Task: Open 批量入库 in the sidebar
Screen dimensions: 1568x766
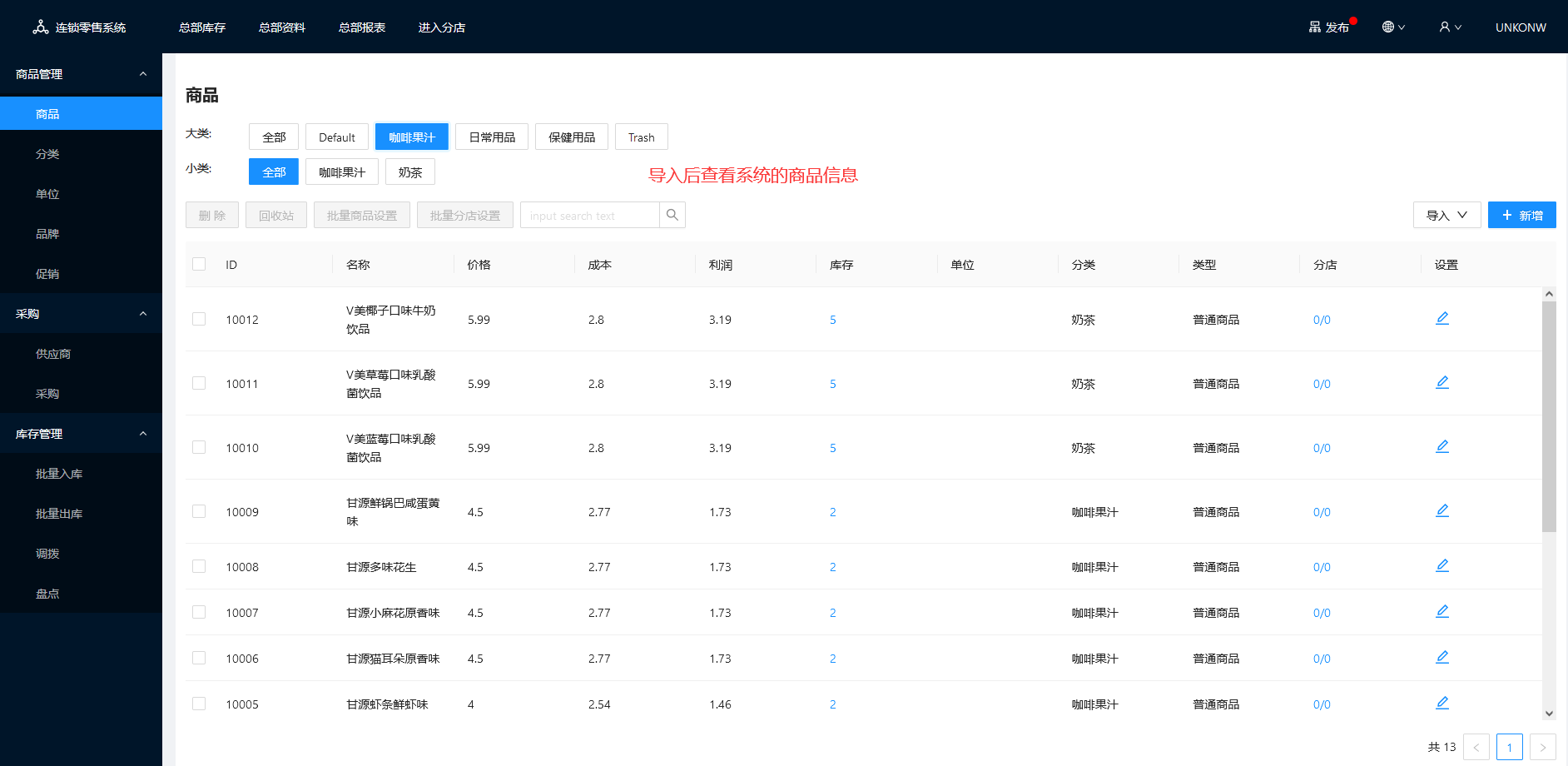Action: 81,474
